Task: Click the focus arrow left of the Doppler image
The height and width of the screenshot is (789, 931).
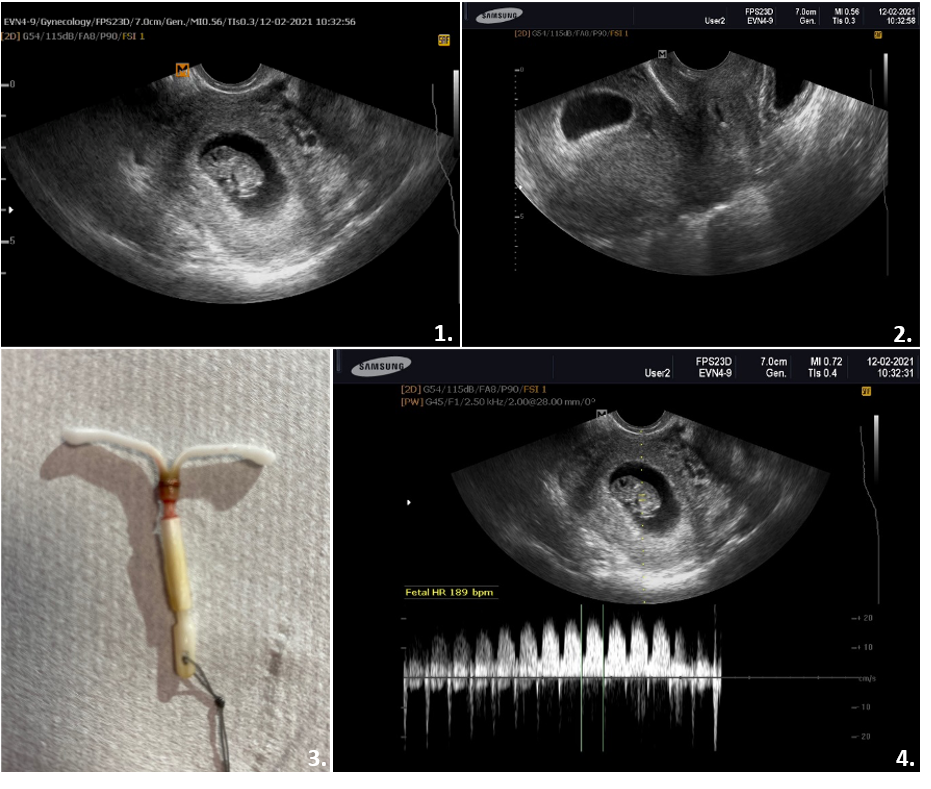Action: coord(408,503)
